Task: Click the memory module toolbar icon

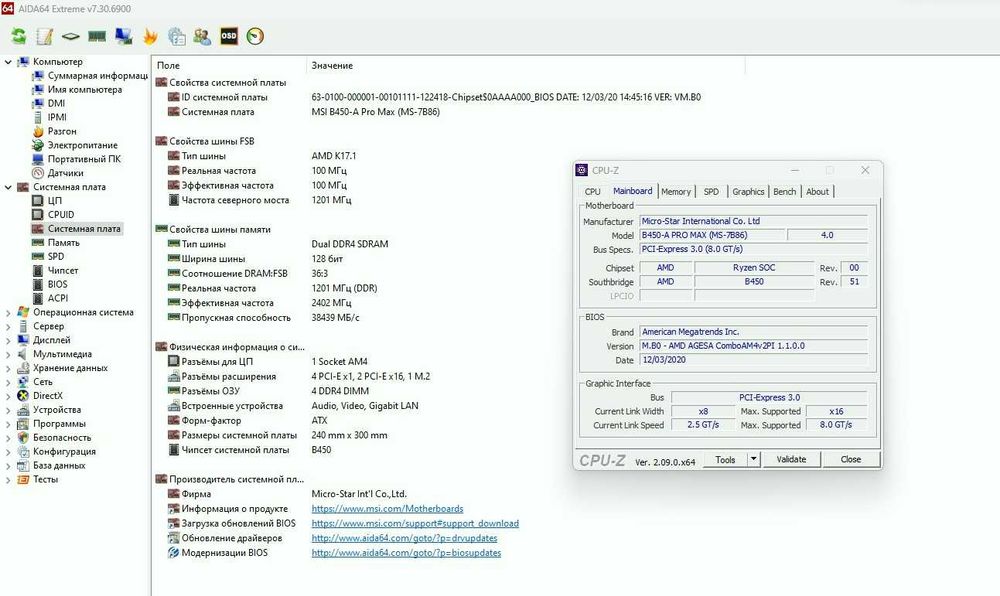Action: (x=97, y=36)
